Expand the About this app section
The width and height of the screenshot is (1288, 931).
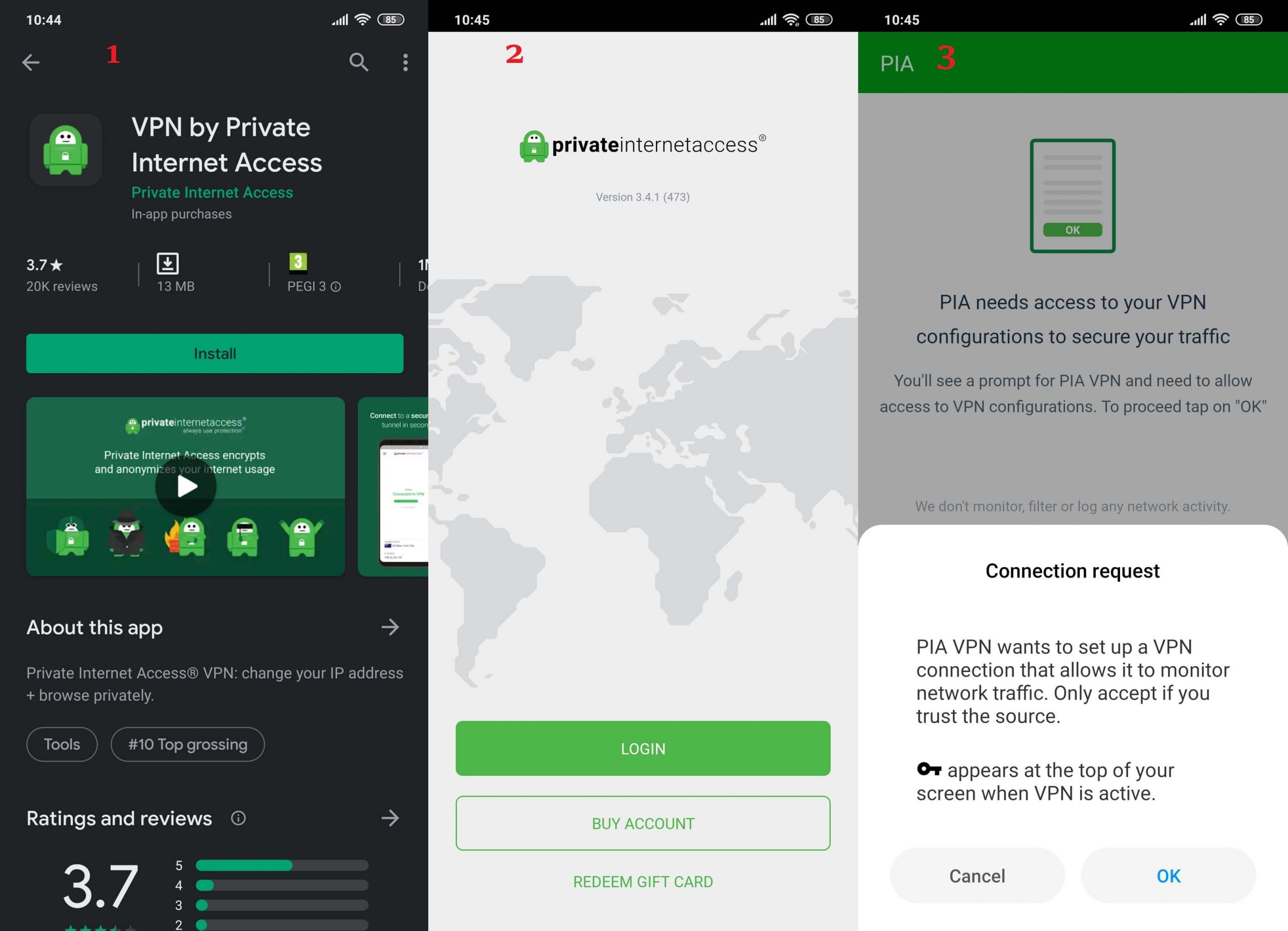(396, 626)
